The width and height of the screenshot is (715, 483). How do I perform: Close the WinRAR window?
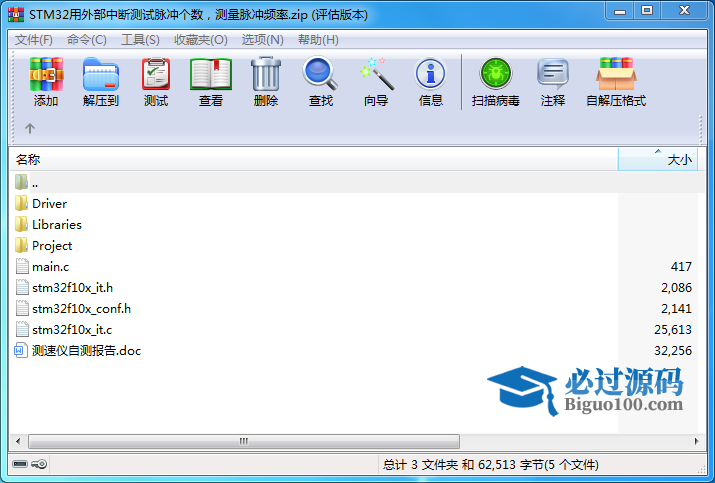(684, 11)
